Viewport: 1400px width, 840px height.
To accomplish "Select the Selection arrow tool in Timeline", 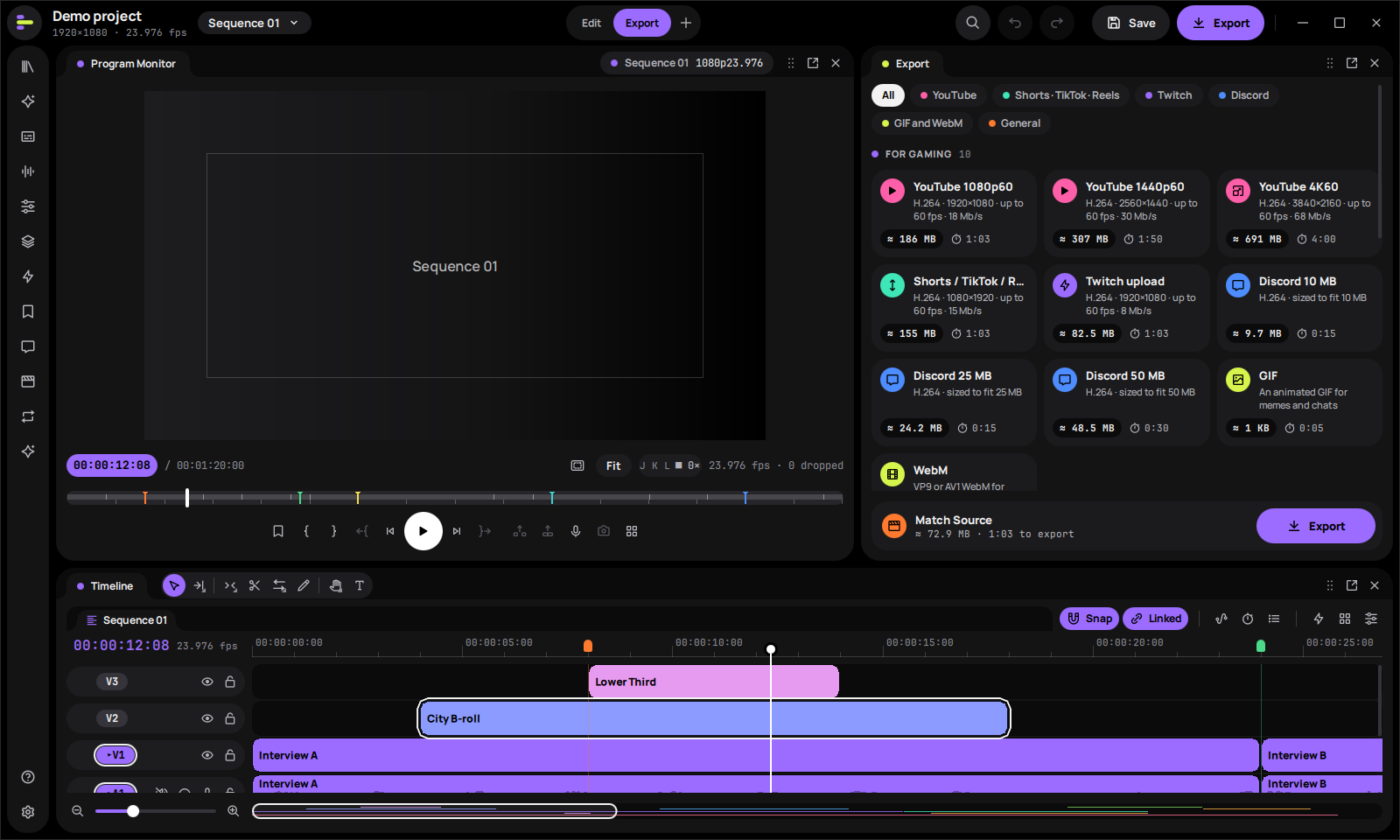I will pos(174,586).
